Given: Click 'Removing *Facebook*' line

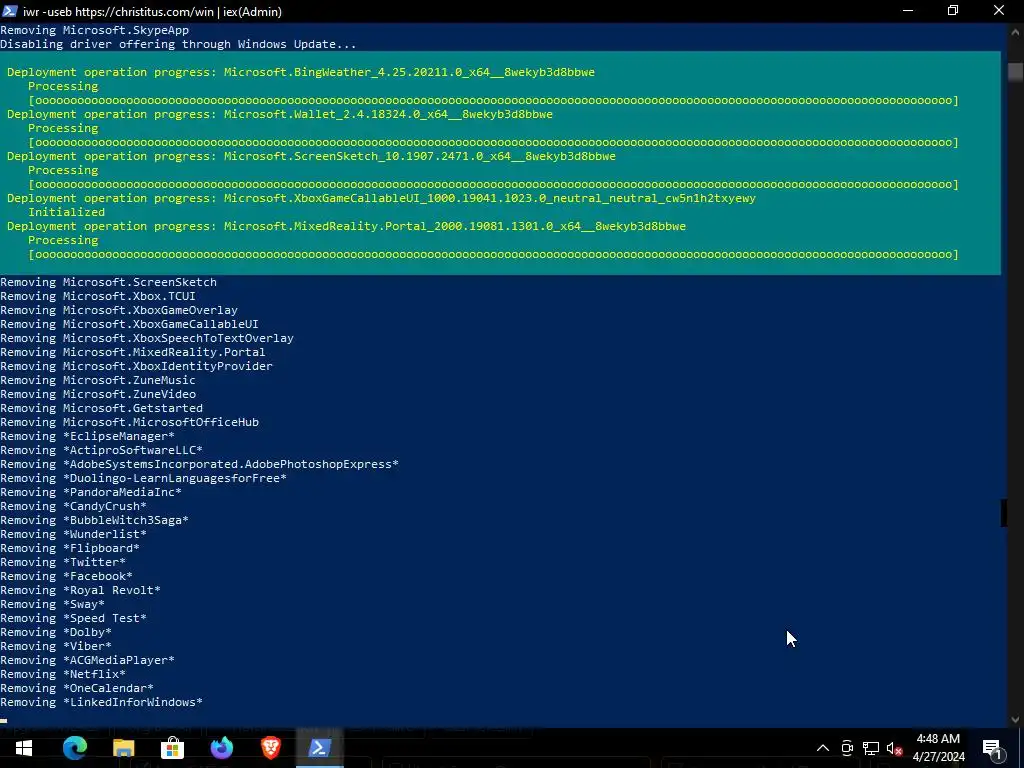Looking at the screenshot, I should 67,576.
